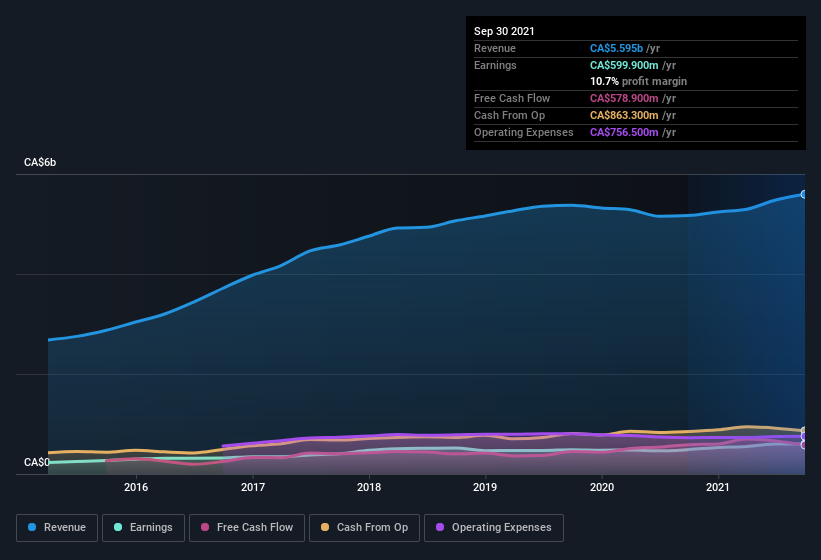This screenshot has width=821, height=560.
Task: Toggle the Operating Expenses legend button
Action: pos(494,528)
